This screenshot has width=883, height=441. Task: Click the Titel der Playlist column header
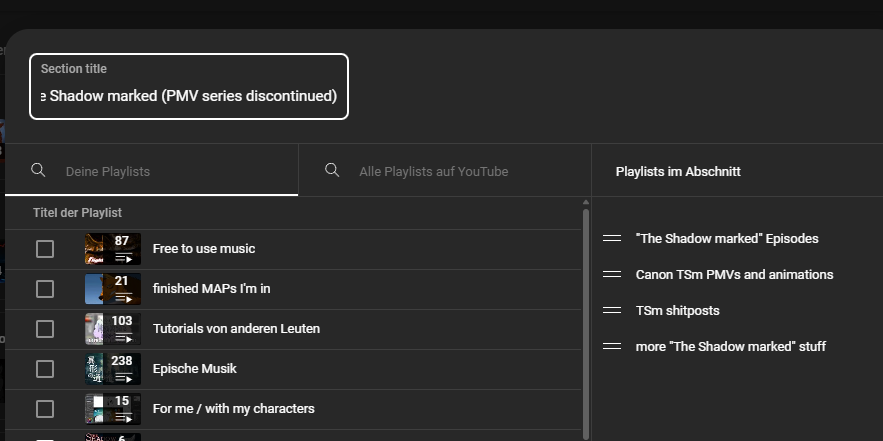77,213
